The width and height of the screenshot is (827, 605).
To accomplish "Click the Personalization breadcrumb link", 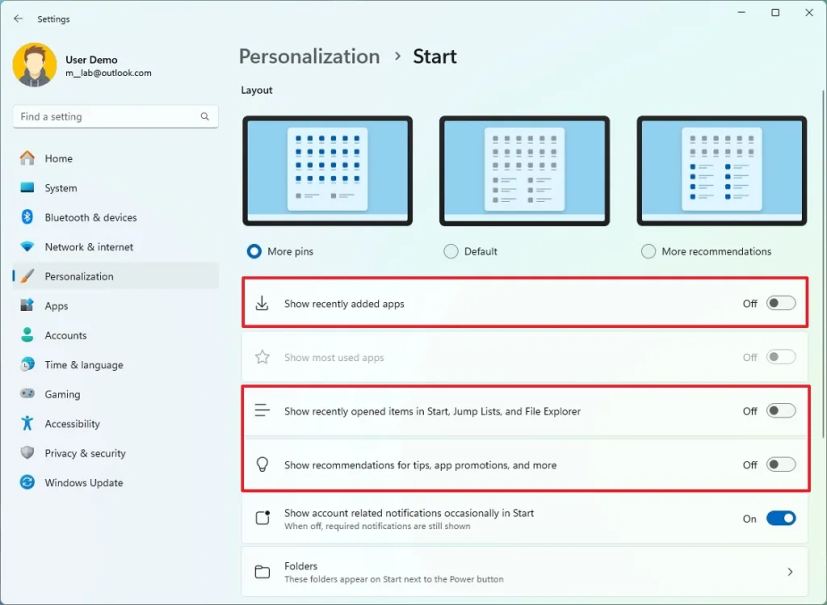I will pos(308,56).
